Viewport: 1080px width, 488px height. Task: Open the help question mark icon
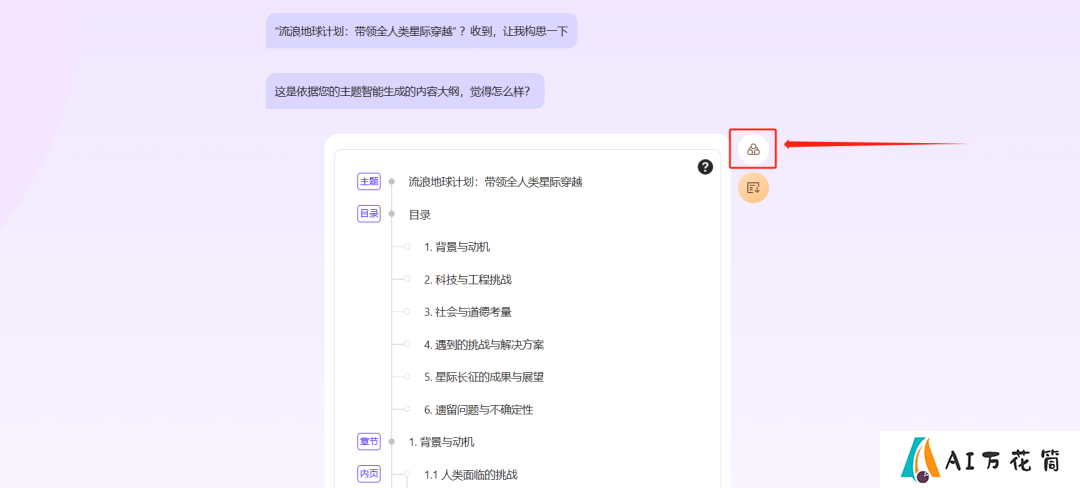click(x=705, y=167)
